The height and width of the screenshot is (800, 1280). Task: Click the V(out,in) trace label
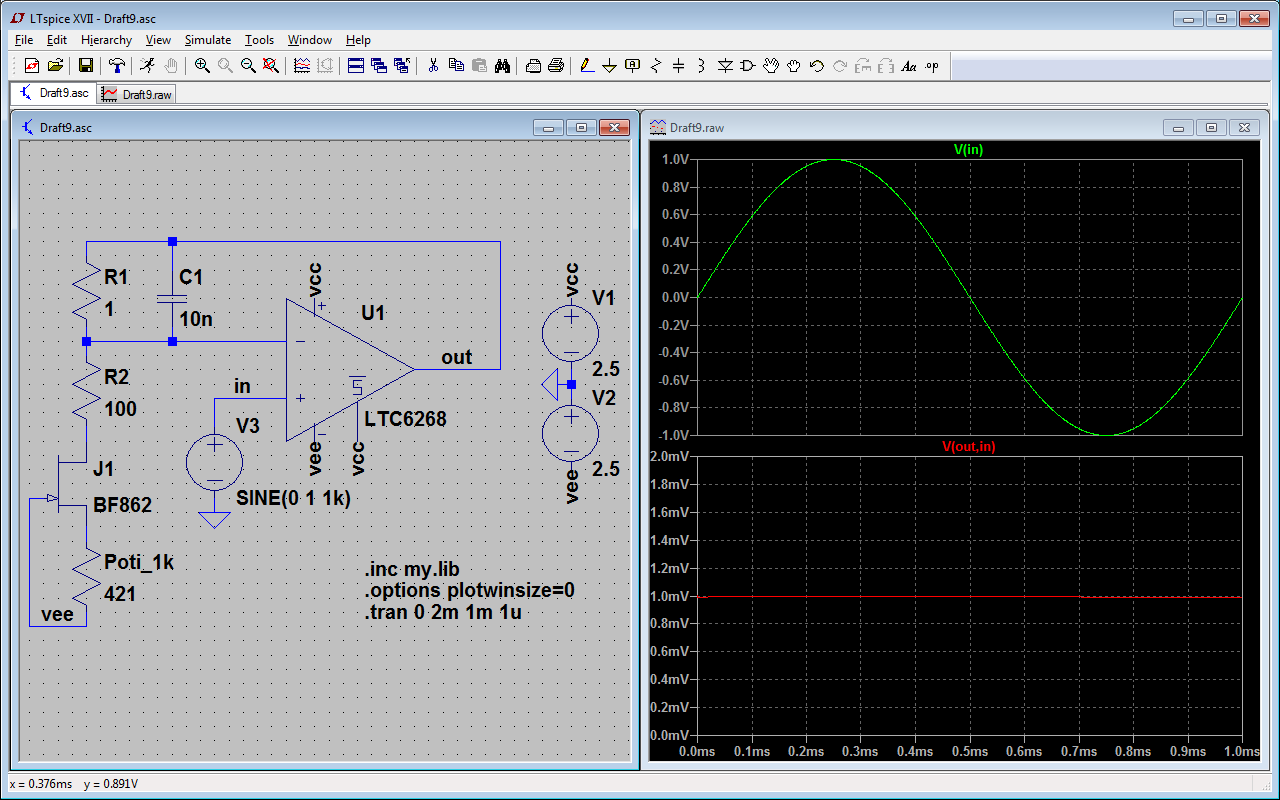(969, 446)
